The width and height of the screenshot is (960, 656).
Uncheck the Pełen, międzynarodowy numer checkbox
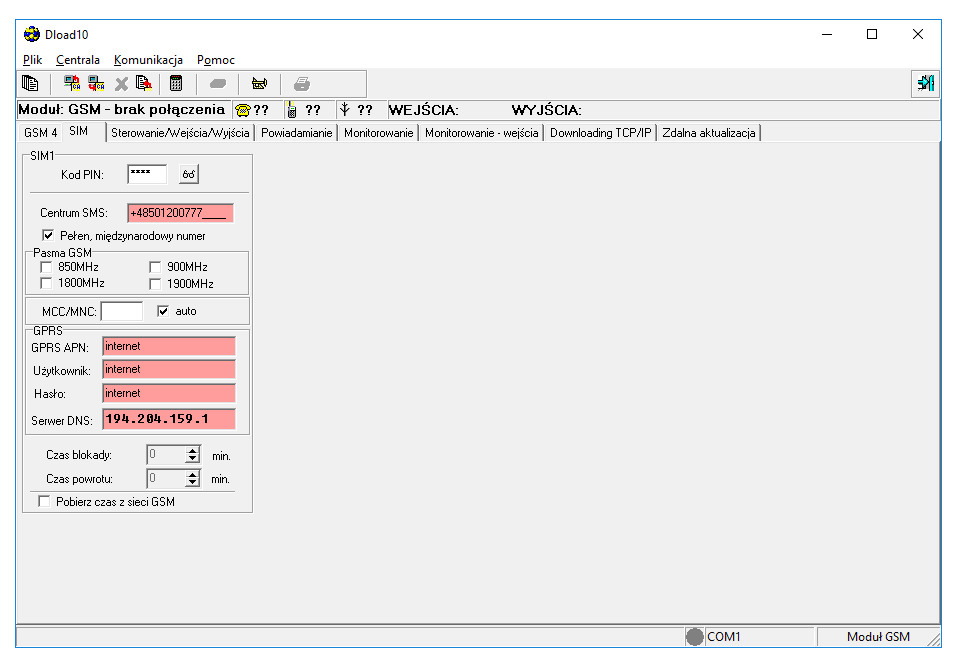click(x=47, y=235)
